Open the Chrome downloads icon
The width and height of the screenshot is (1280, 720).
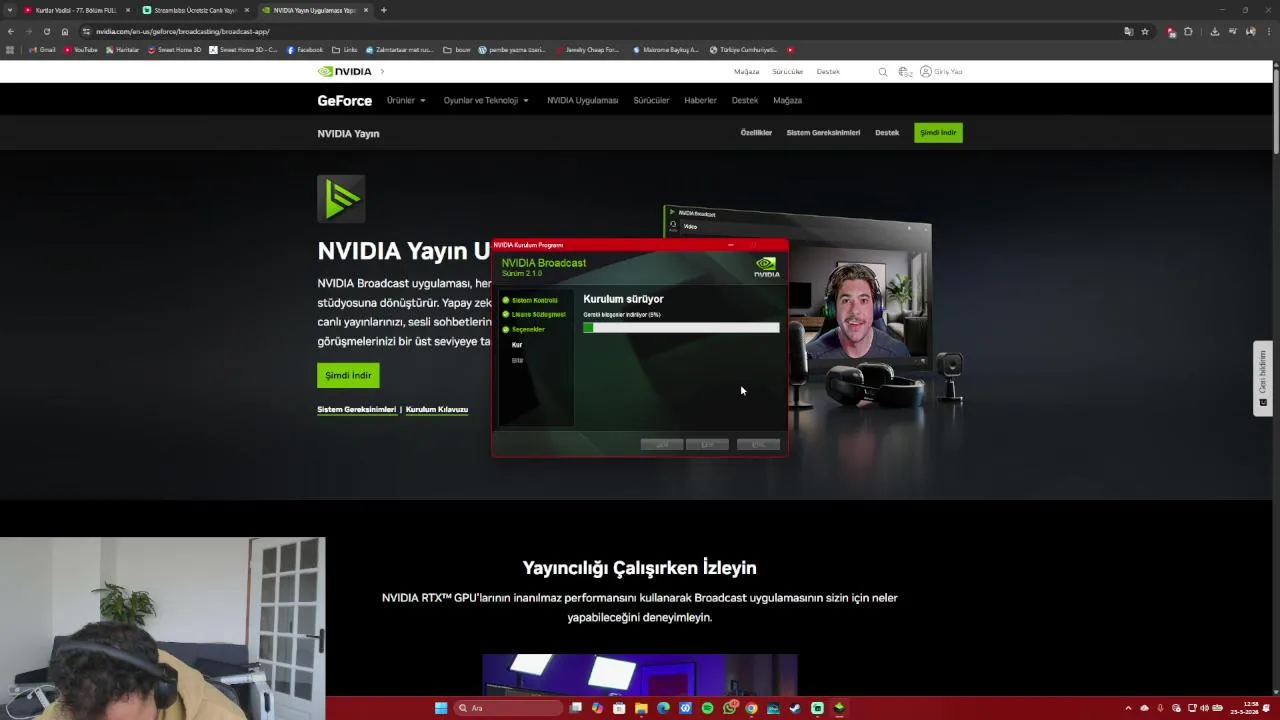(1214, 31)
